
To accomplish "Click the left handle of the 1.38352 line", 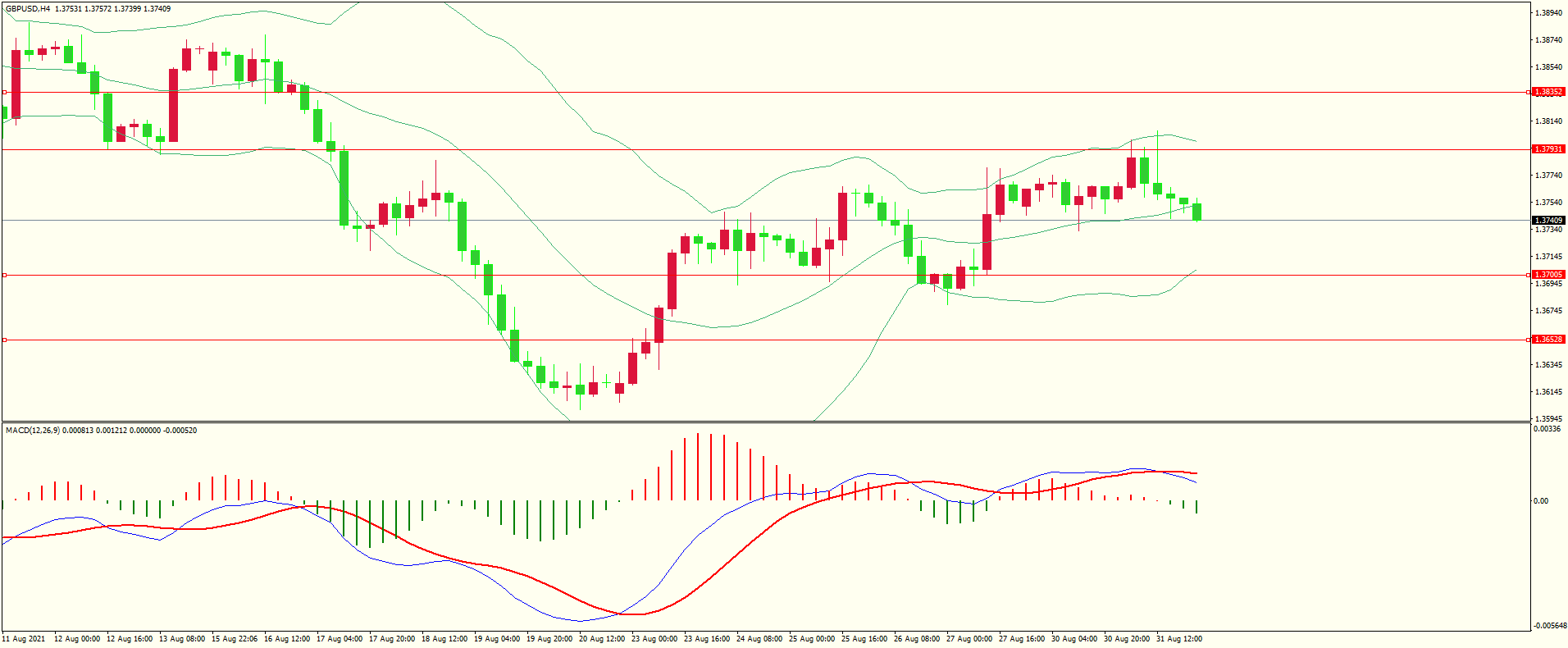I will coord(4,92).
